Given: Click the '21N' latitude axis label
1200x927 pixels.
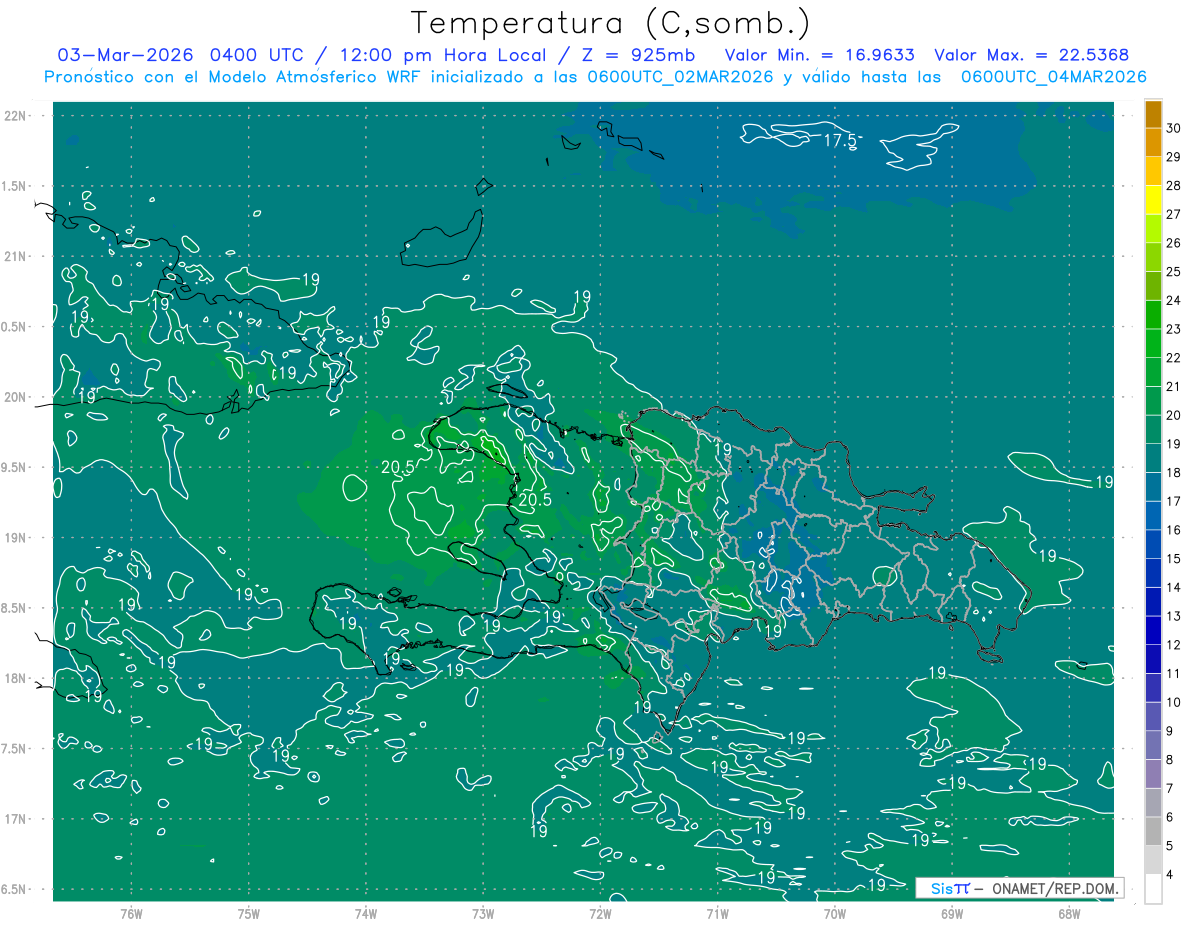Looking at the screenshot, I should tap(14, 256).
